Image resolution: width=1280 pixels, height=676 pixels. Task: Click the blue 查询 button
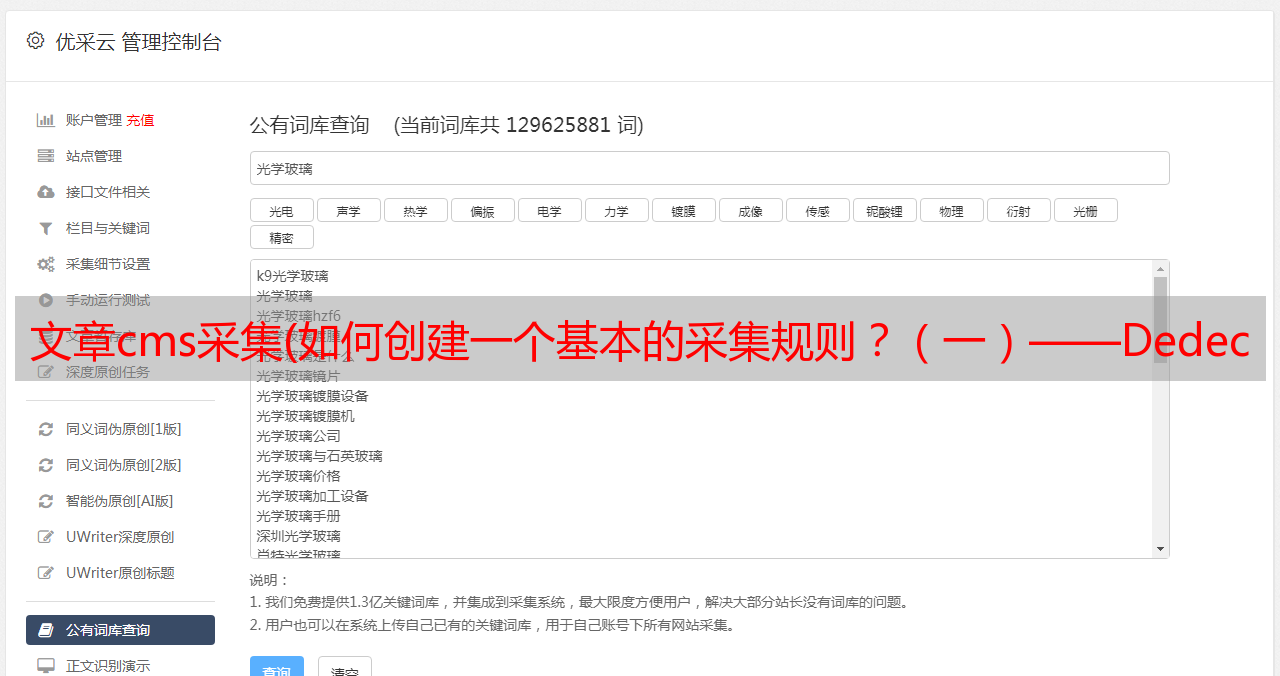click(277, 668)
